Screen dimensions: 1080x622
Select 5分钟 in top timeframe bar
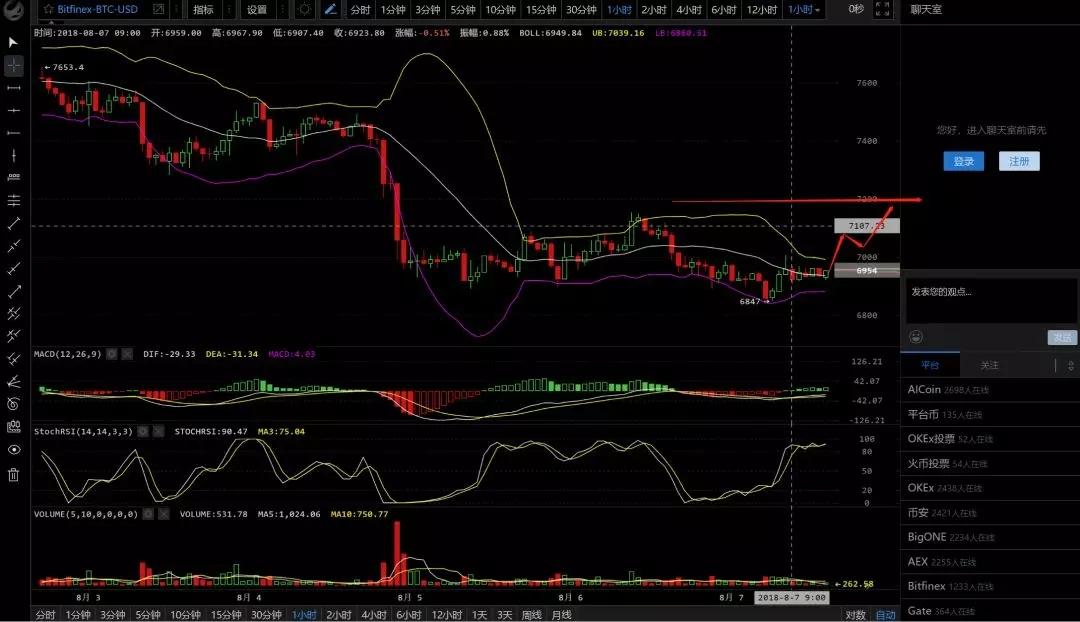click(463, 10)
